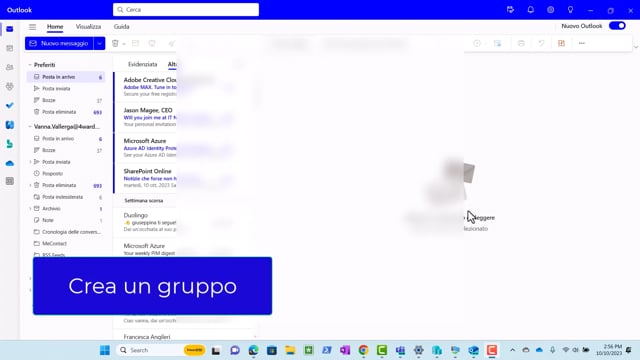Click the Snooze clock icon in toolbar
The image size is (640, 360).
(x=477, y=43)
